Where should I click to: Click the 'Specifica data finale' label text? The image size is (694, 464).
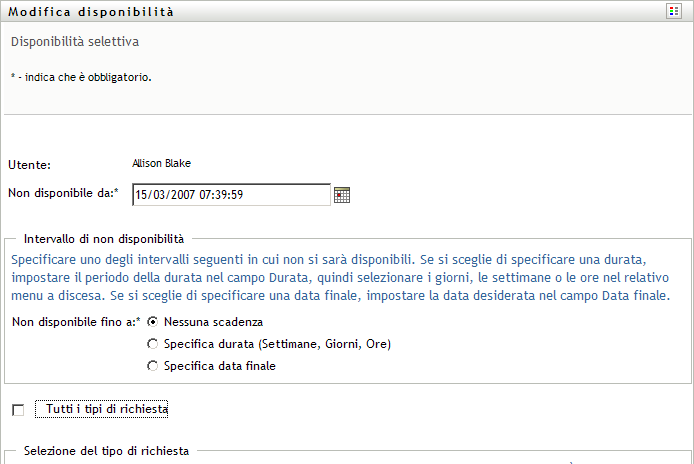220,366
